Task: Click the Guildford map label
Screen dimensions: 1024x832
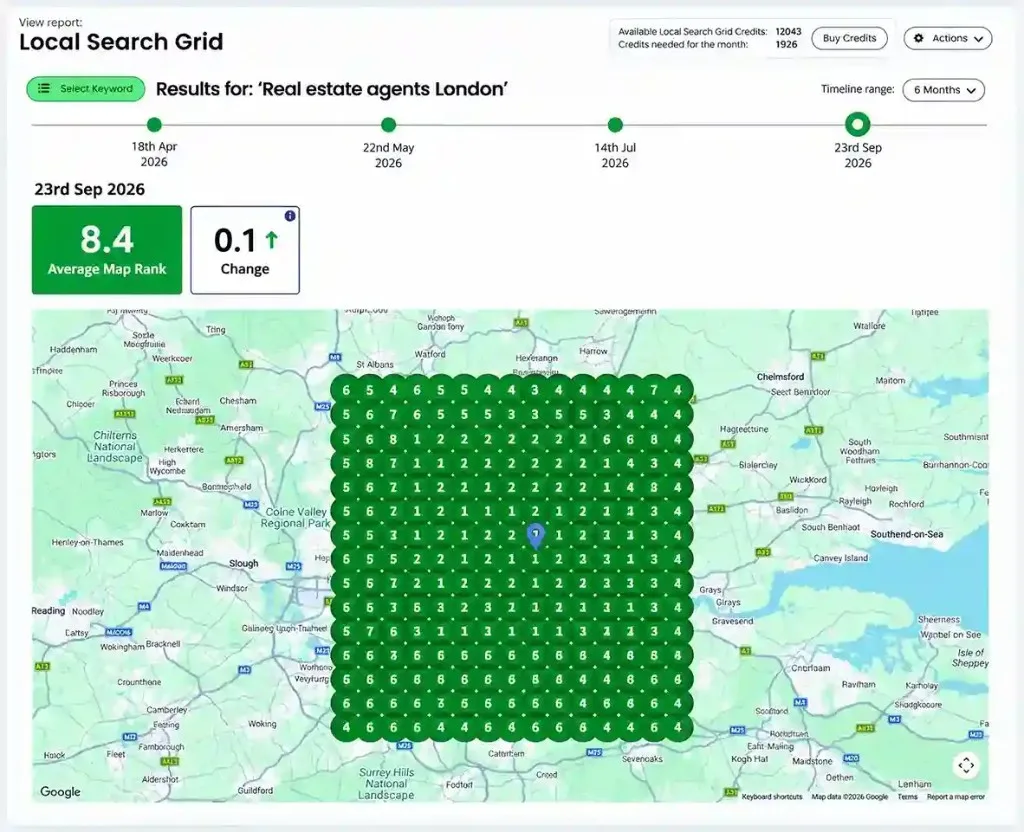Action: (255, 790)
